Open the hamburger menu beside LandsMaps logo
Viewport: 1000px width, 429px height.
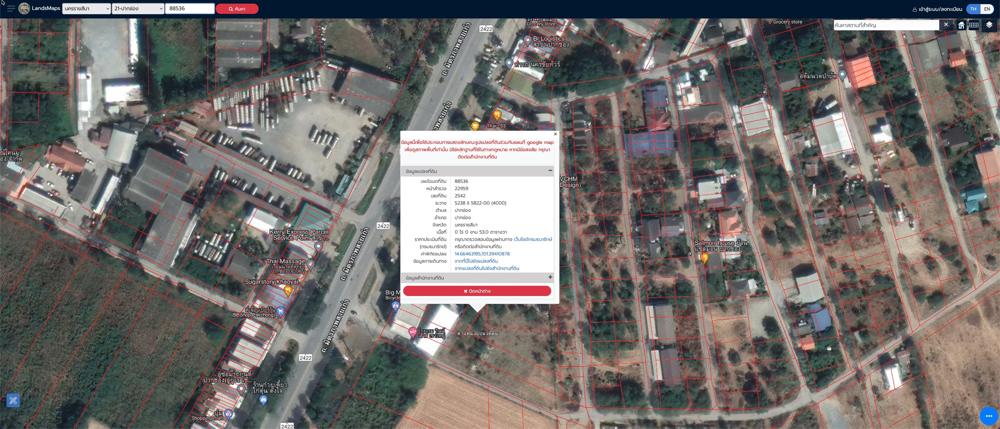(11, 8)
